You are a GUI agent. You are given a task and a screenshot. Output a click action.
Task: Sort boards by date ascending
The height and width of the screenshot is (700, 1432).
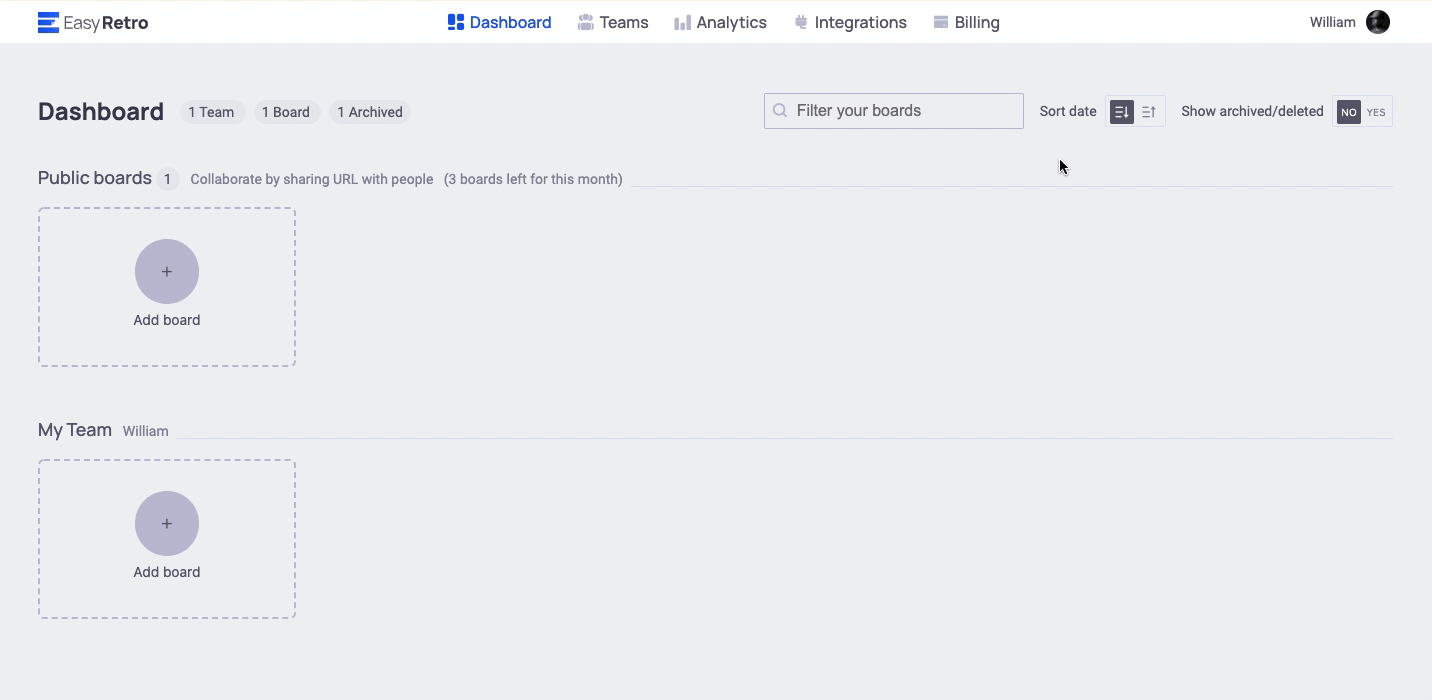tap(1149, 112)
